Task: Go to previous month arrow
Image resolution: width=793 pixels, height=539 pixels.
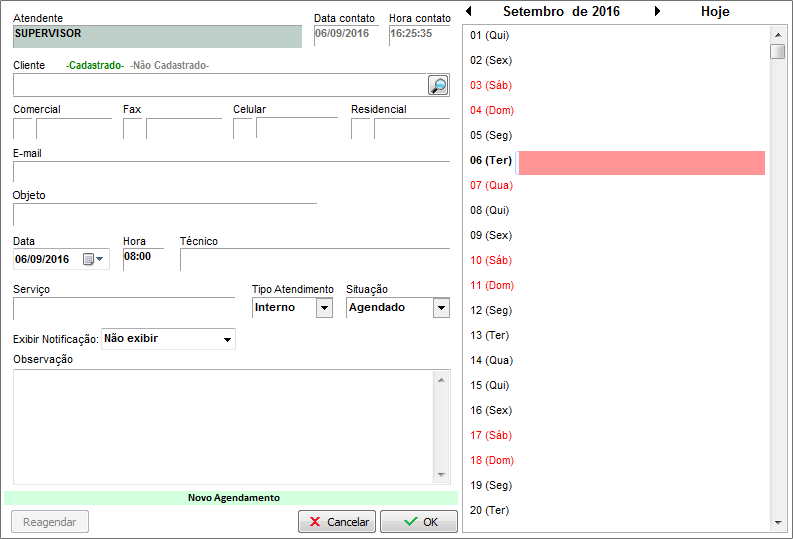Action: point(470,12)
